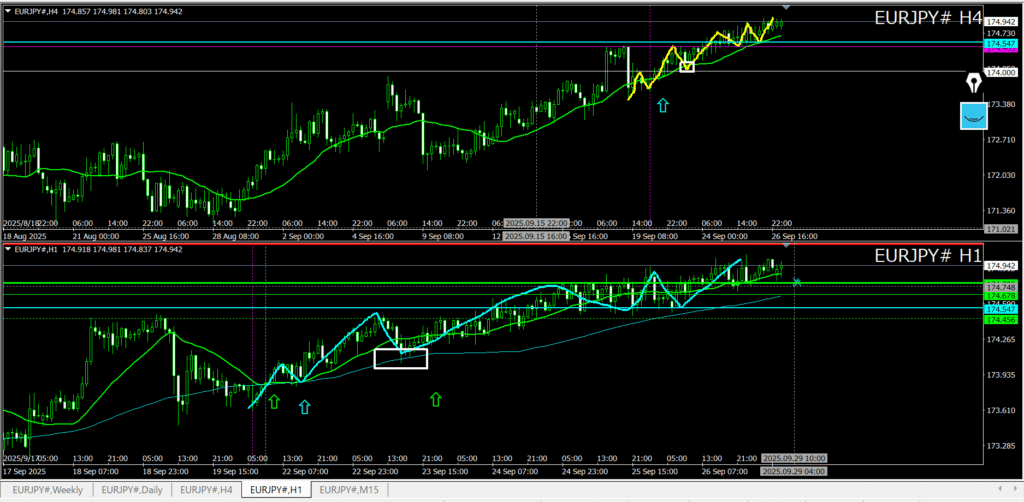Expand the EURJPY#,H4 chart title triangle
Viewport: 1024px width, 502px height.
tap(6, 8)
